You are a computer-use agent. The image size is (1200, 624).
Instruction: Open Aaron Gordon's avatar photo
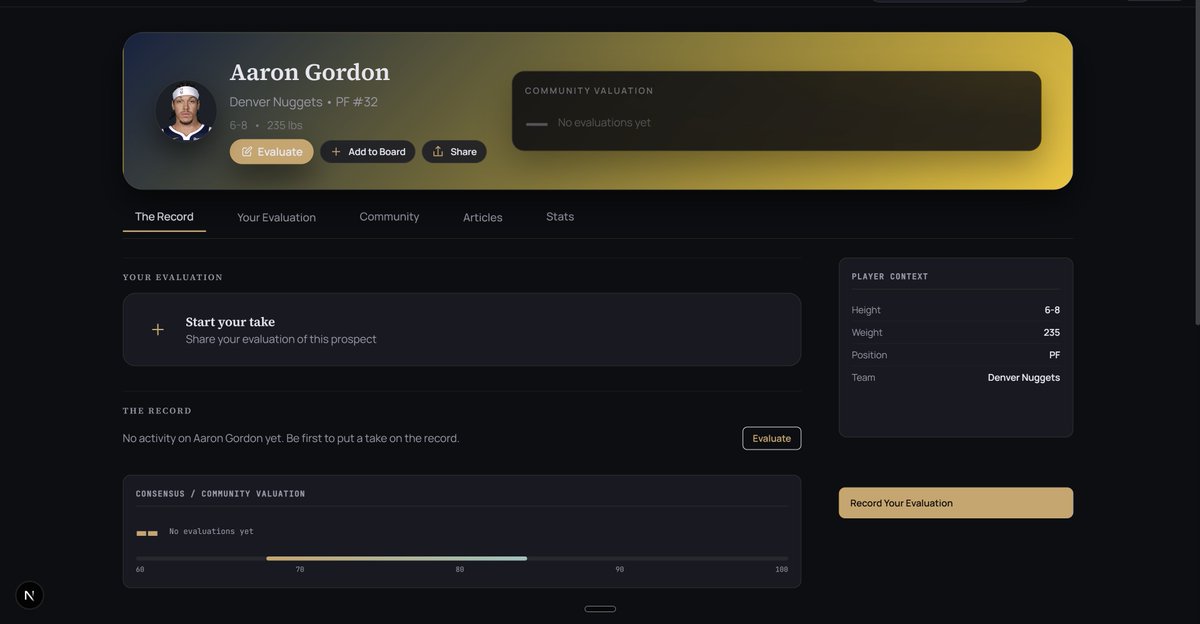pos(186,111)
